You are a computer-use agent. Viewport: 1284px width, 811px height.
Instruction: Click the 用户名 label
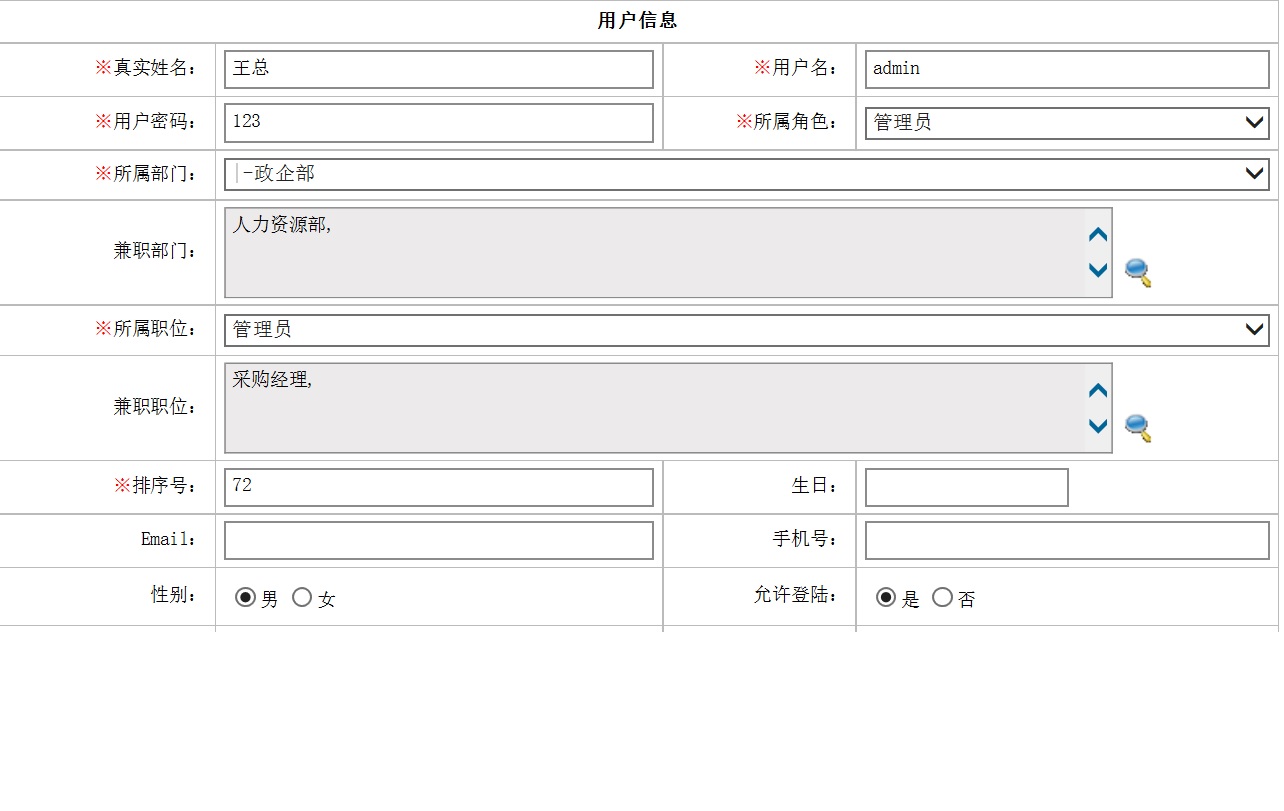click(796, 68)
